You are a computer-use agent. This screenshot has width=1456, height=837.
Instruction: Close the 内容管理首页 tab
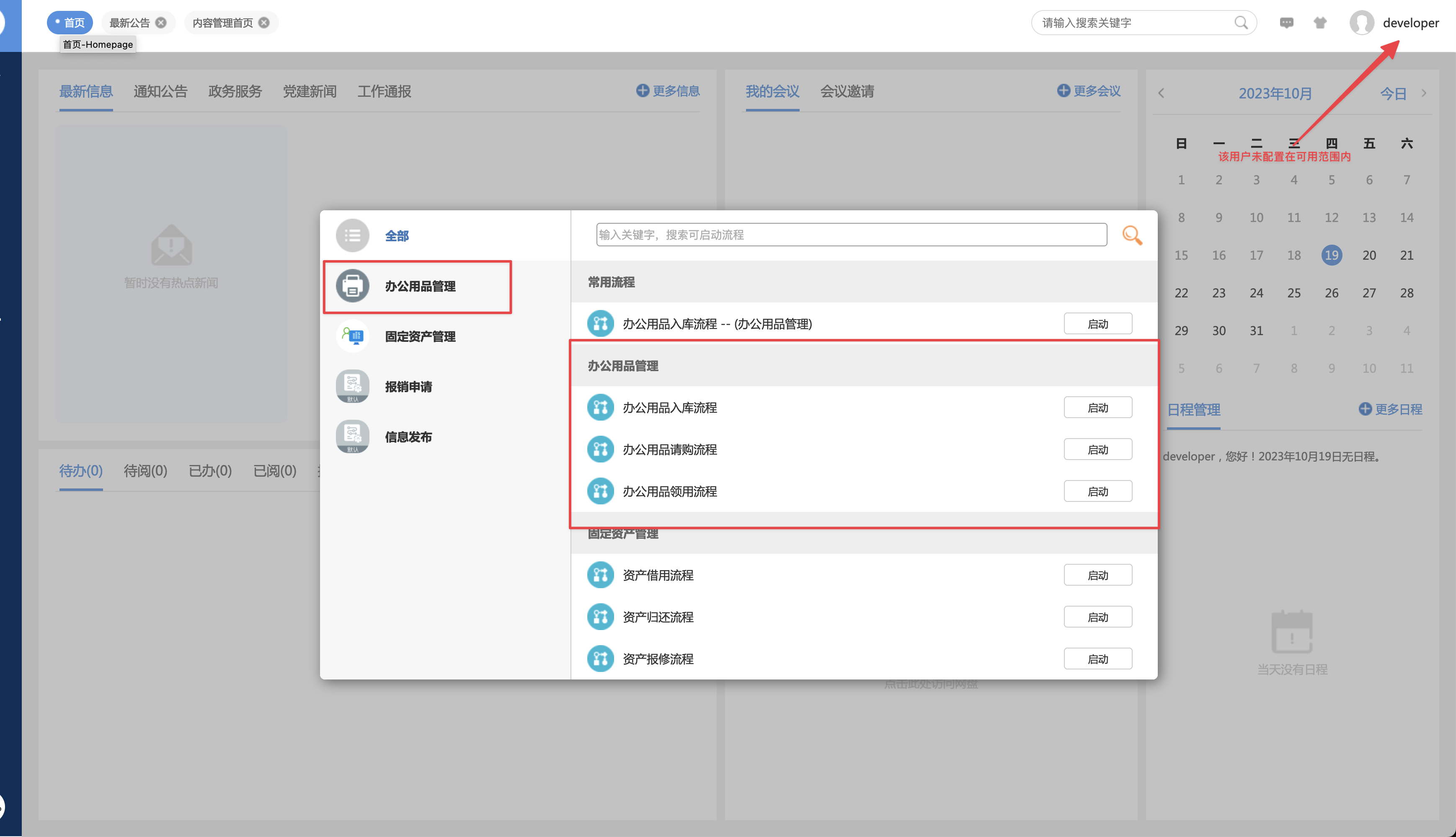pos(264,23)
